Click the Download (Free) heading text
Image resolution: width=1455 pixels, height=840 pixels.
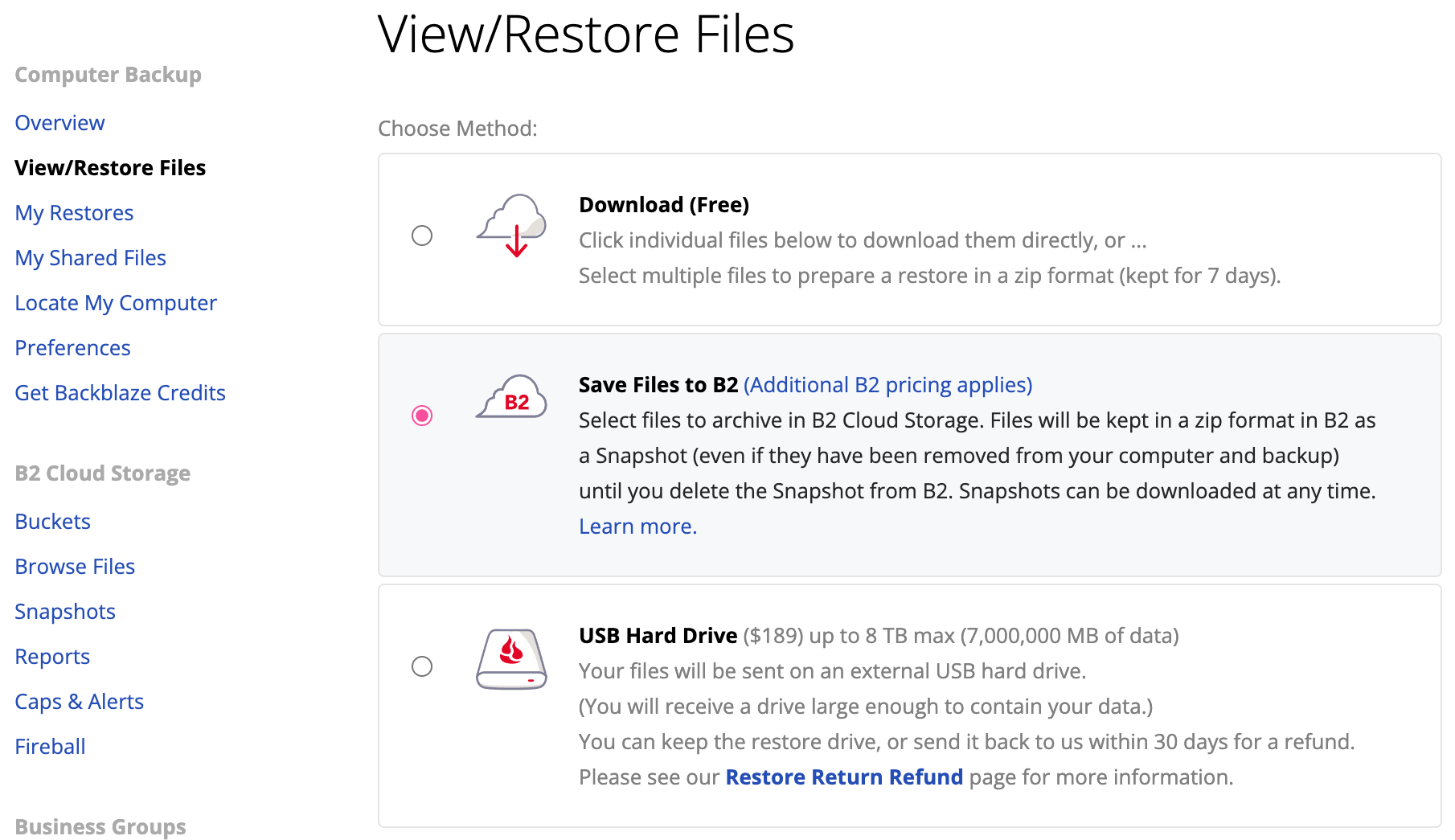tap(664, 205)
